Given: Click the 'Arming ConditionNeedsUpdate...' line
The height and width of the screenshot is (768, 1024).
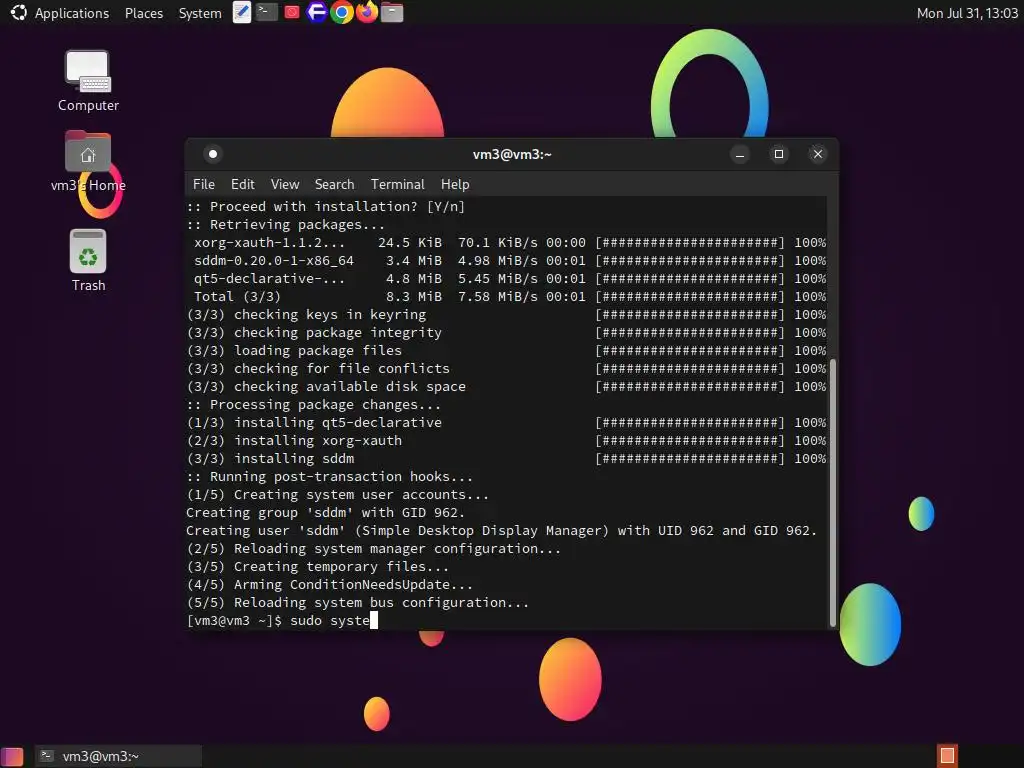Looking at the screenshot, I should pyautogui.click(x=330, y=584).
